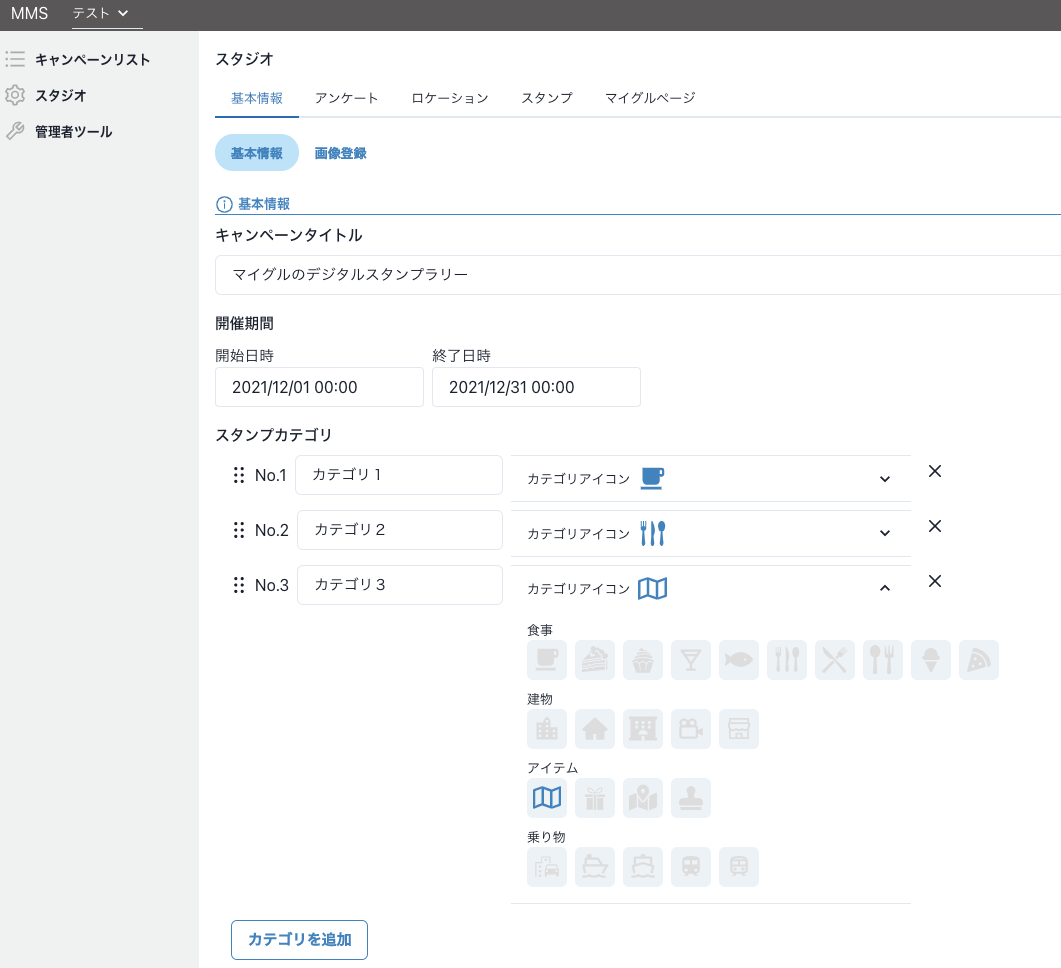Image resolution: width=1061 pixels, height=968 pixels.
Task: Click the 開始日時 date field
Action: click(x=319, y=387)
